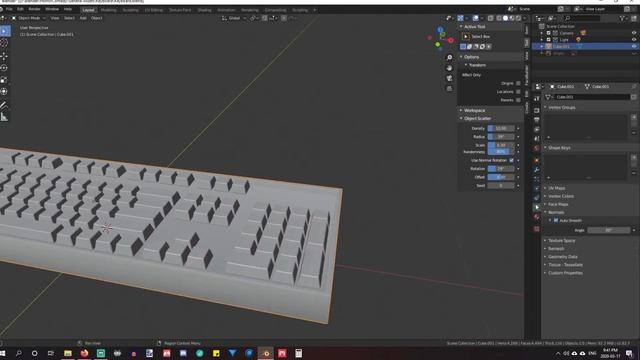Expand the Workspace panel
This screenshot has height=360, width=640.
pos(474,110)
